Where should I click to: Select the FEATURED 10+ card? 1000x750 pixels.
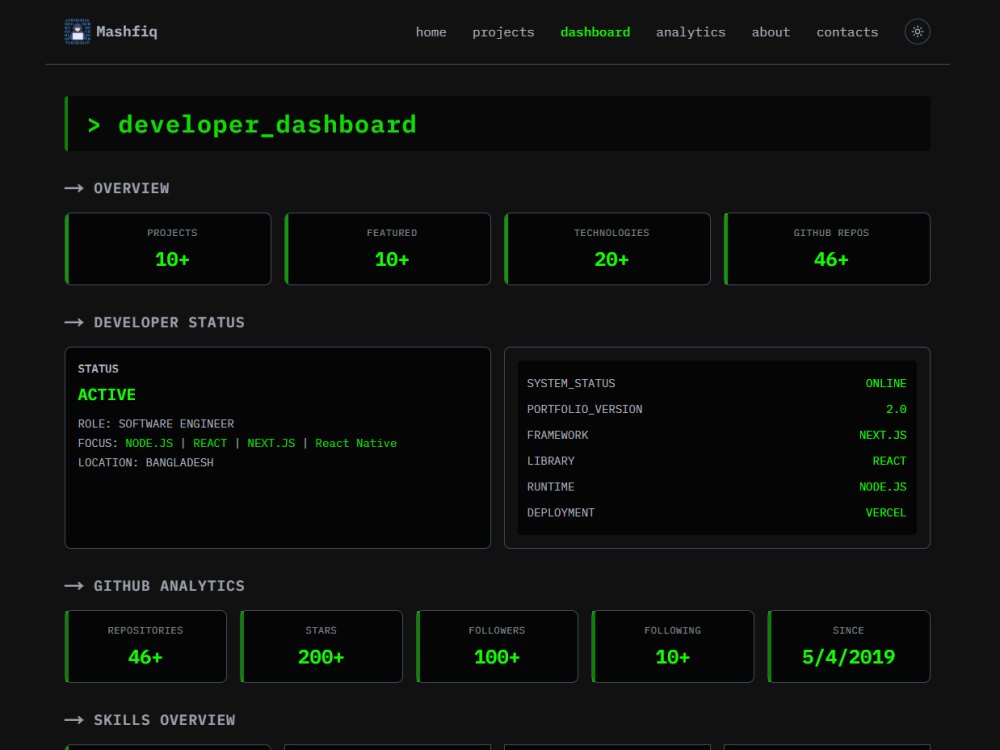click(x=388, y=249)
